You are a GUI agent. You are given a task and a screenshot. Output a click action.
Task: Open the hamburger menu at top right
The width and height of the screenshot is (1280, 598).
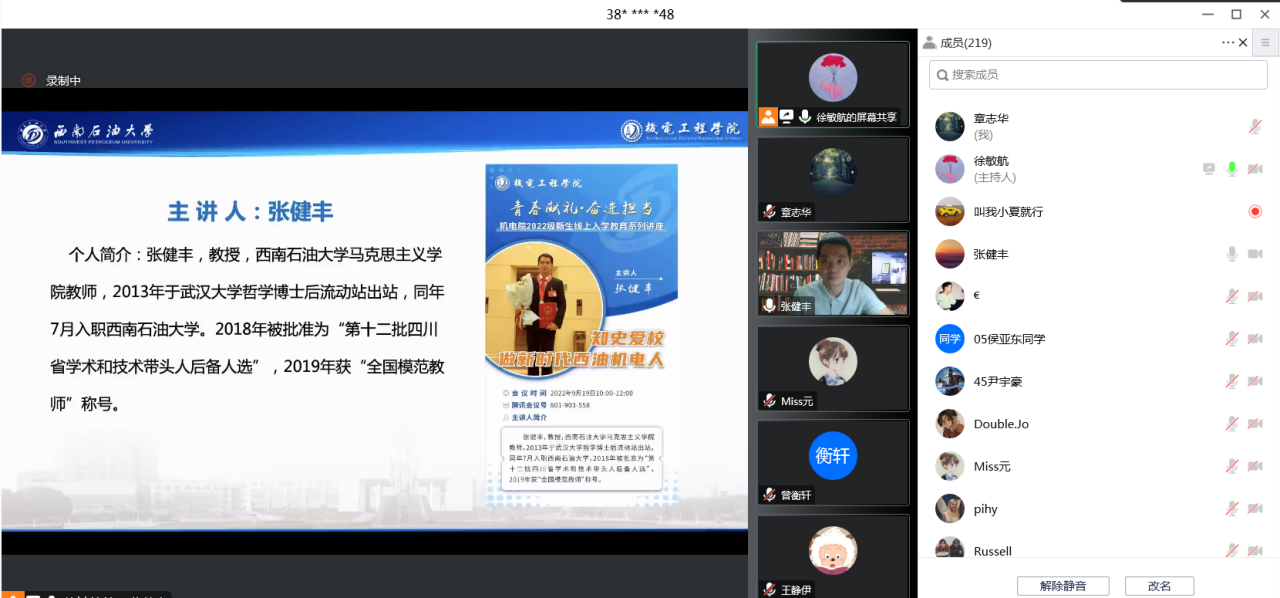(1265, 43)
